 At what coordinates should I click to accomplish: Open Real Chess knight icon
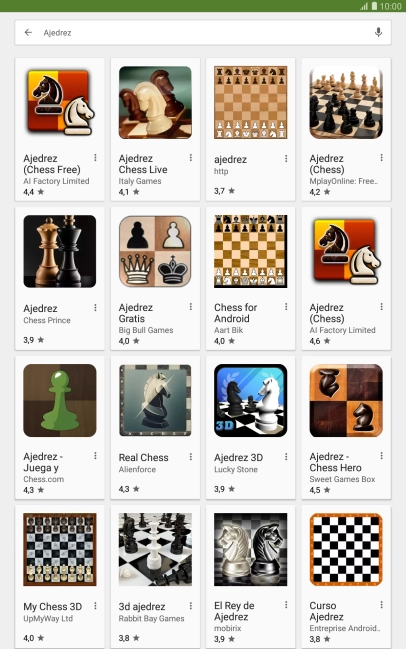pyautogui.click(x=155, y=400)
